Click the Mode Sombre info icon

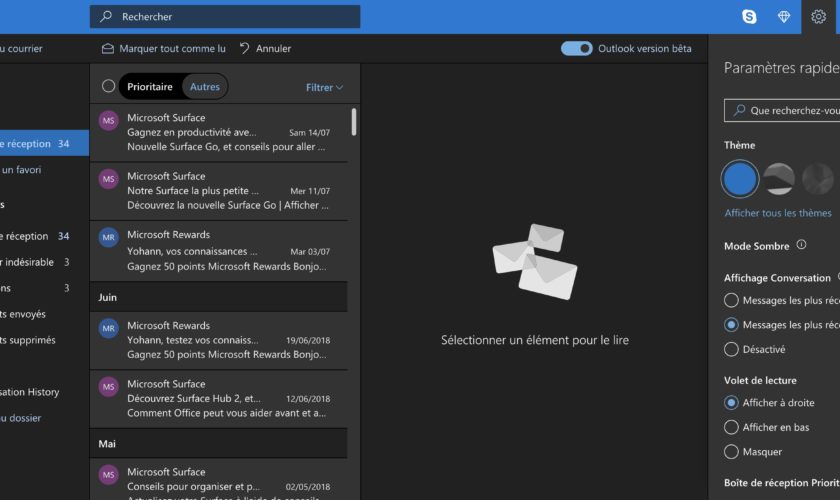coord(801,245)
